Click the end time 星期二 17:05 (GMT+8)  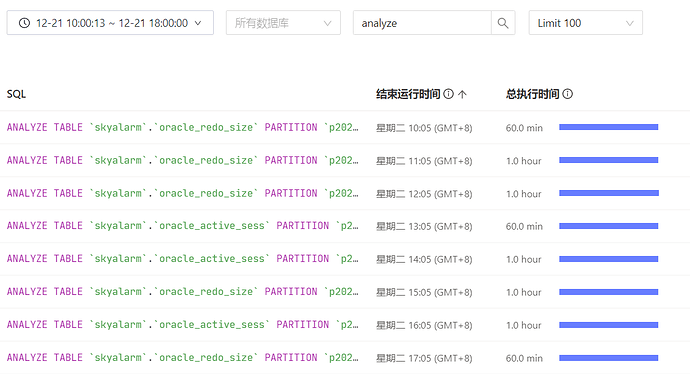tap(424, 359)
